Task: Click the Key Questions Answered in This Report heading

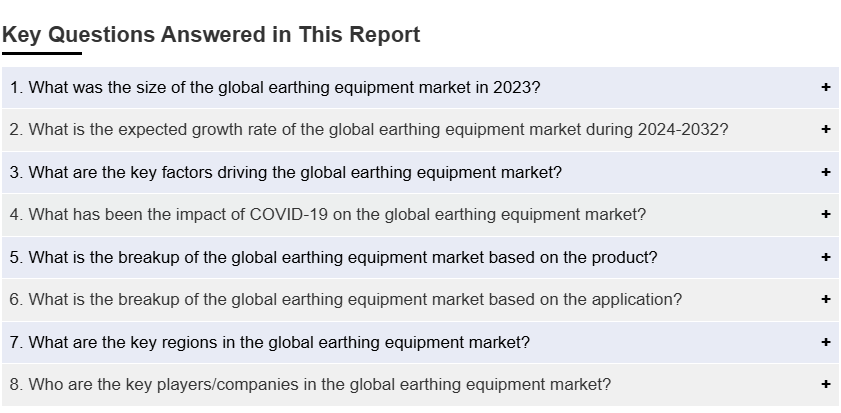Action: click(x=211, y=34)
